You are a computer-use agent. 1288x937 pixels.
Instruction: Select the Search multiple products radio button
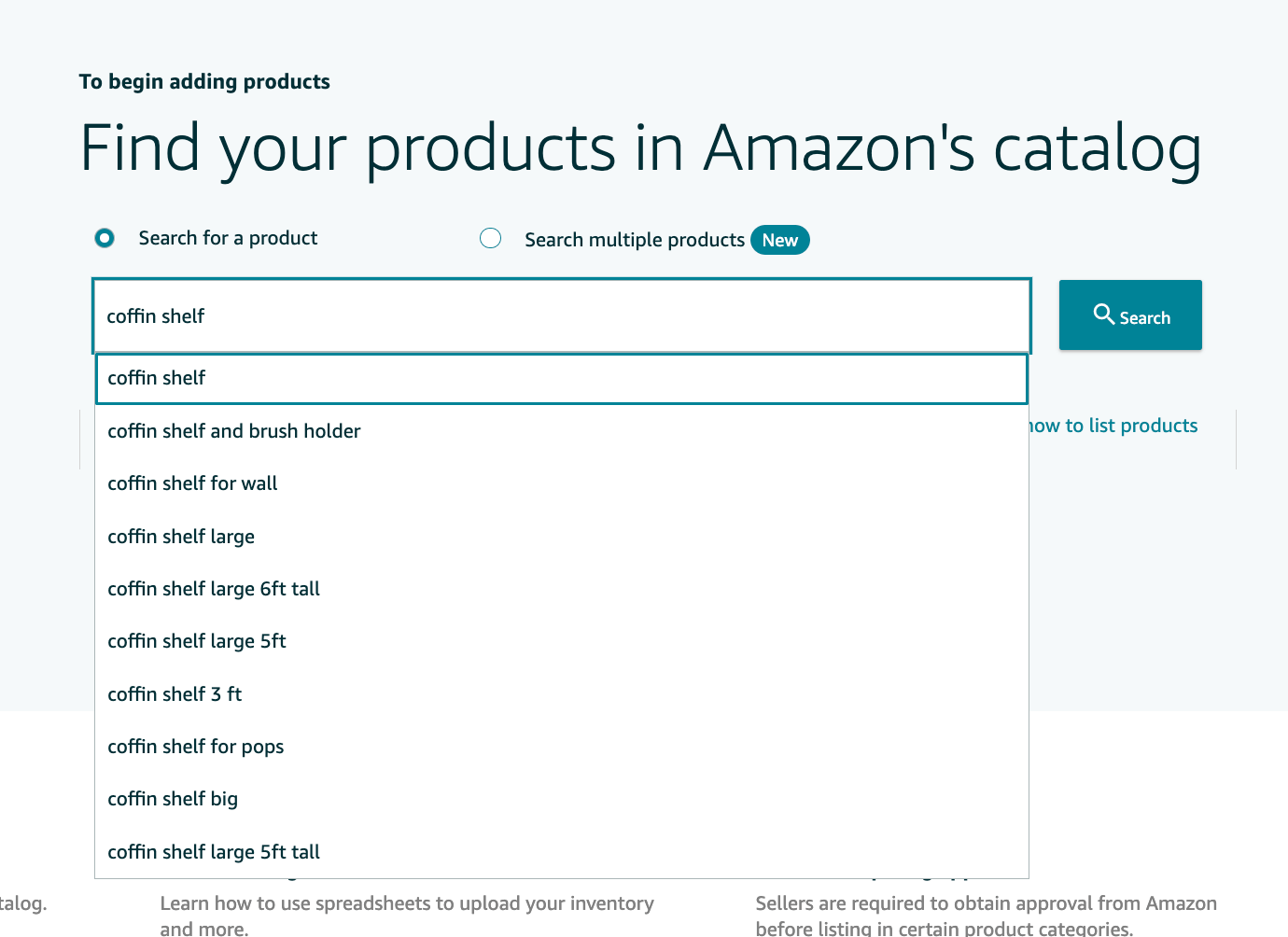click(x=490, y=238)
